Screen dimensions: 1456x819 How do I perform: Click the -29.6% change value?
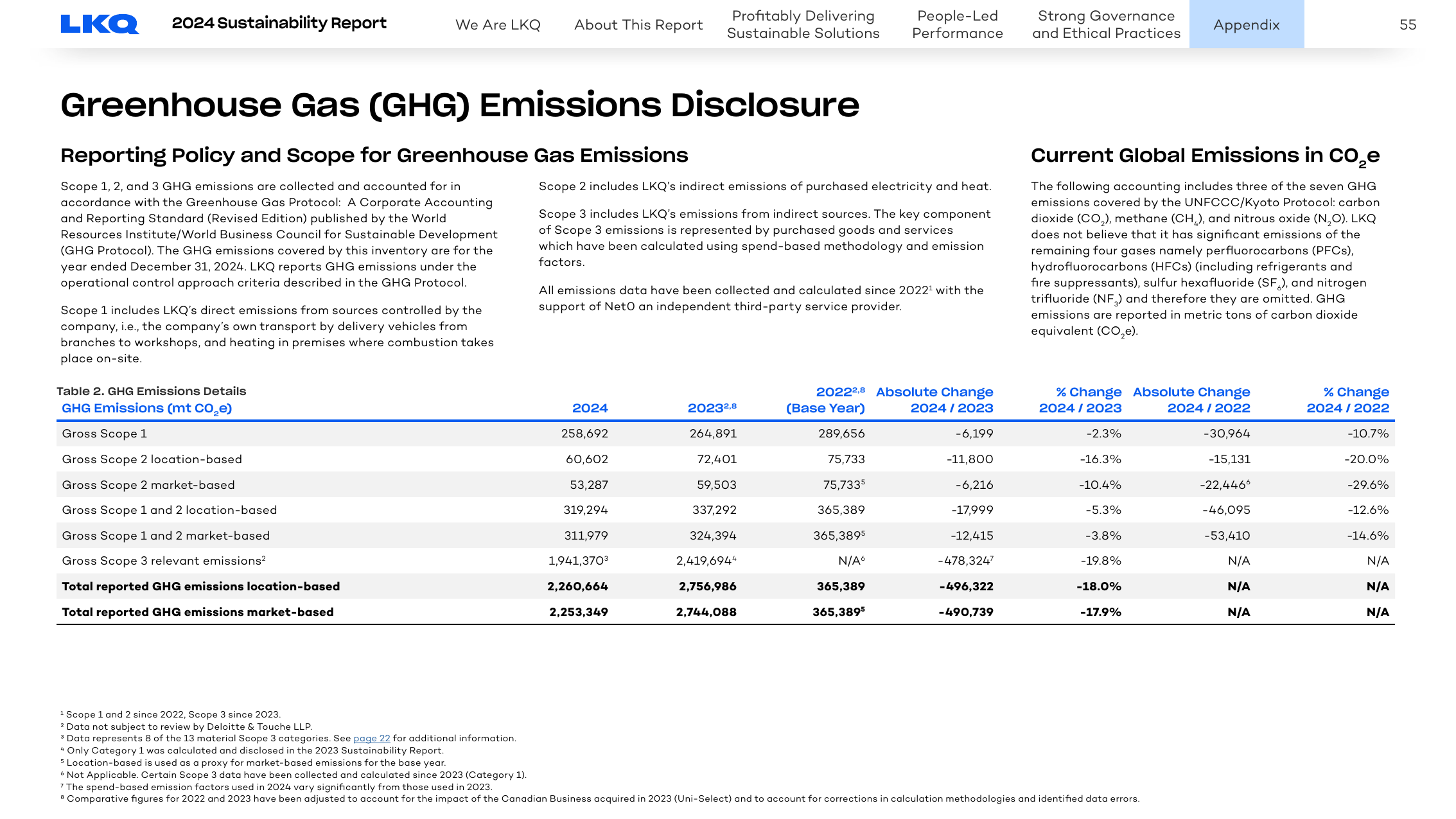1368,485
